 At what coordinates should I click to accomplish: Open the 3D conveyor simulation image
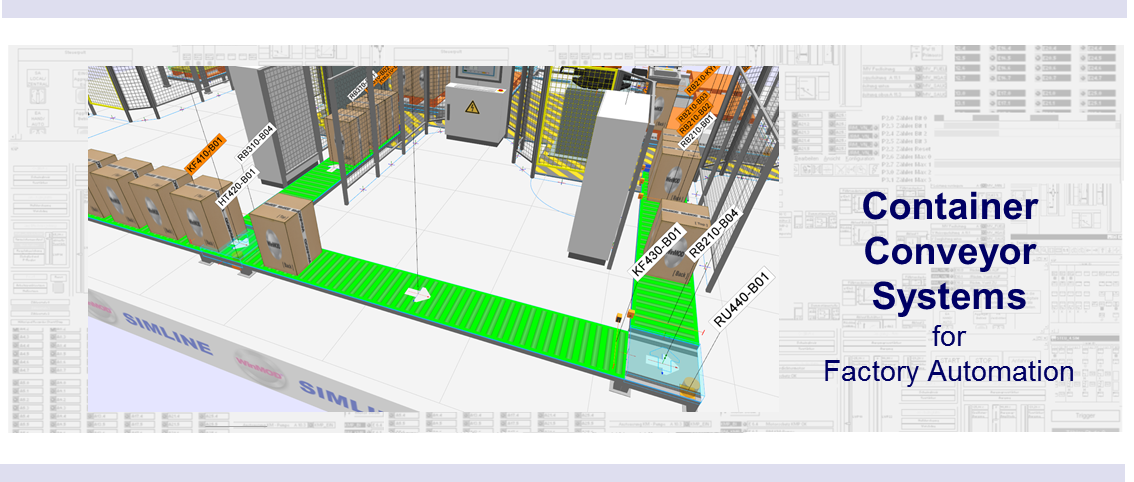click(x=433, y=239)
